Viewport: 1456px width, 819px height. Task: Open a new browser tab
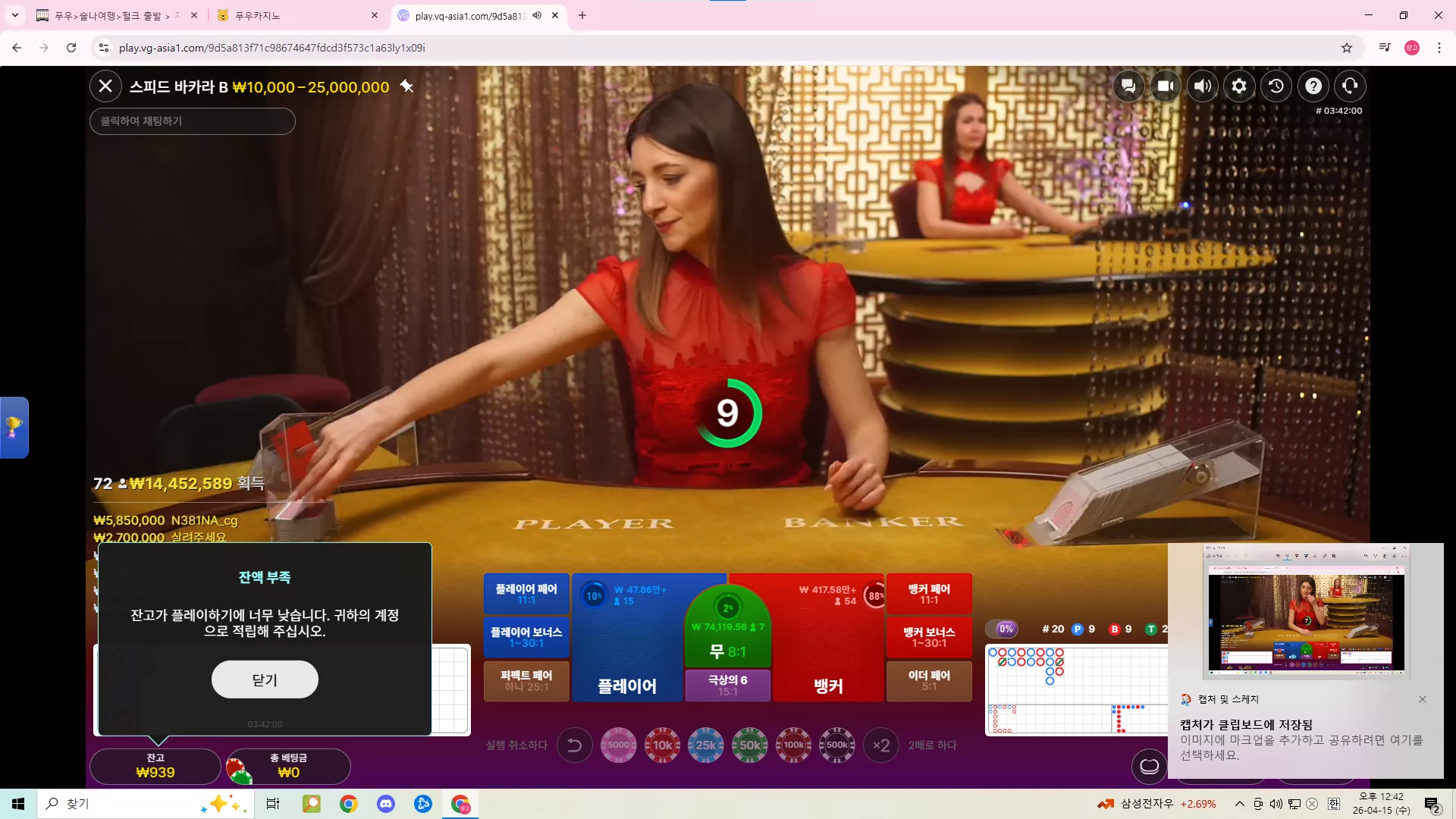tap(582, 15)
